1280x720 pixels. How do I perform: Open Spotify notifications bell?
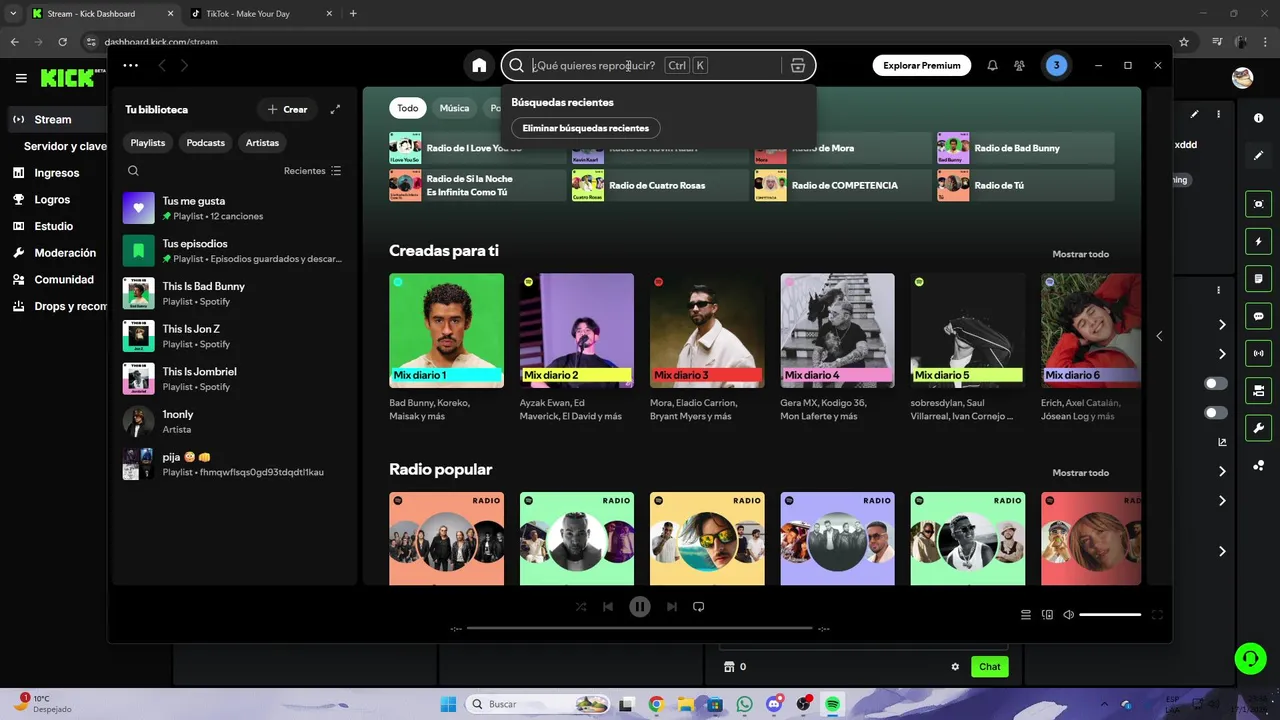992,65
